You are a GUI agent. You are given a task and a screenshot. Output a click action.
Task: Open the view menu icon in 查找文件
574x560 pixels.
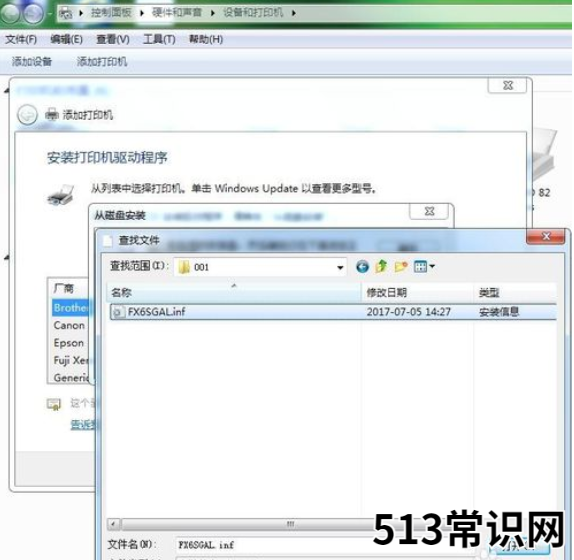click(x=420, y=266)
